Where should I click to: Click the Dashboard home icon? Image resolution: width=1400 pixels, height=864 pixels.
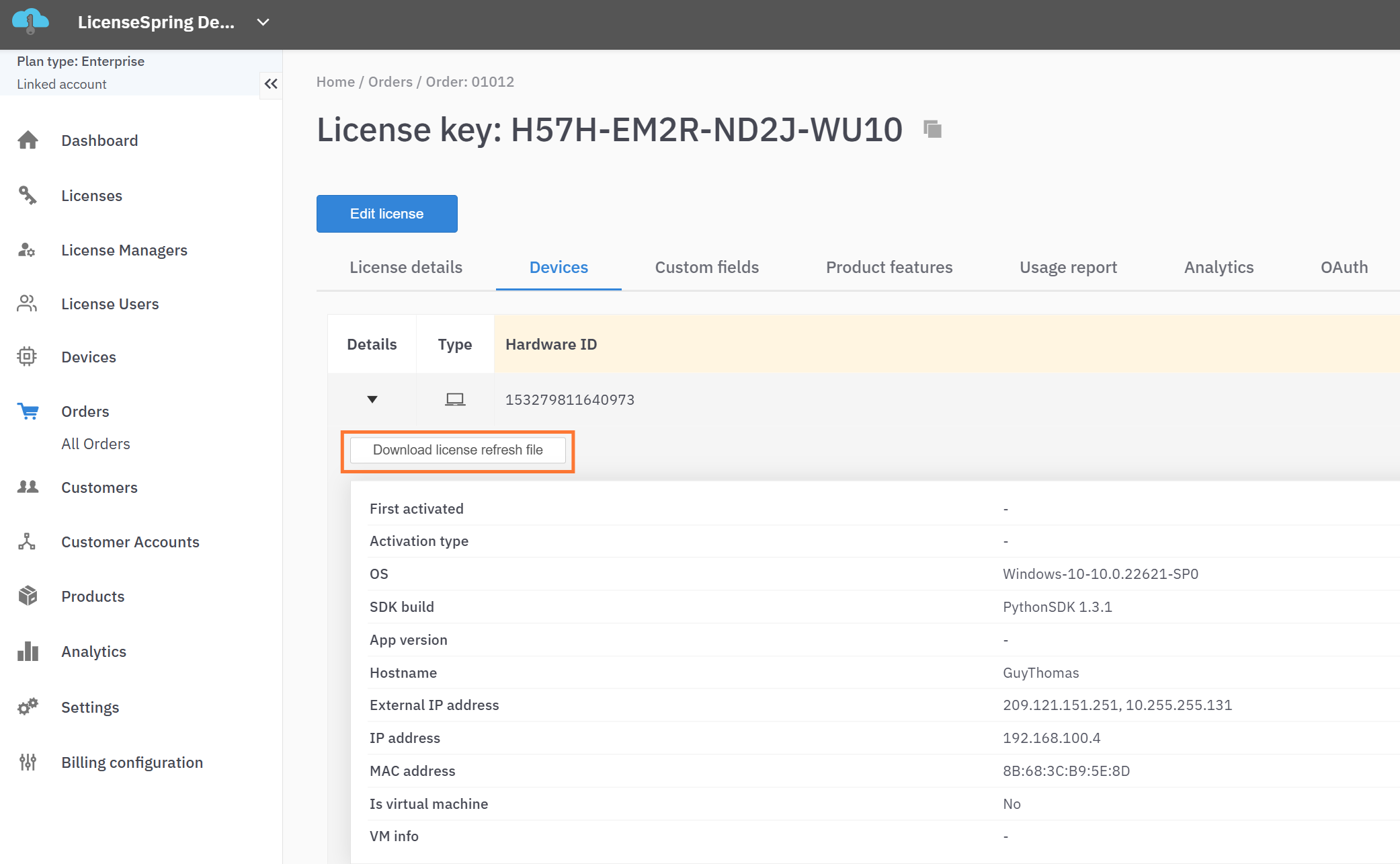coord(28,140)
